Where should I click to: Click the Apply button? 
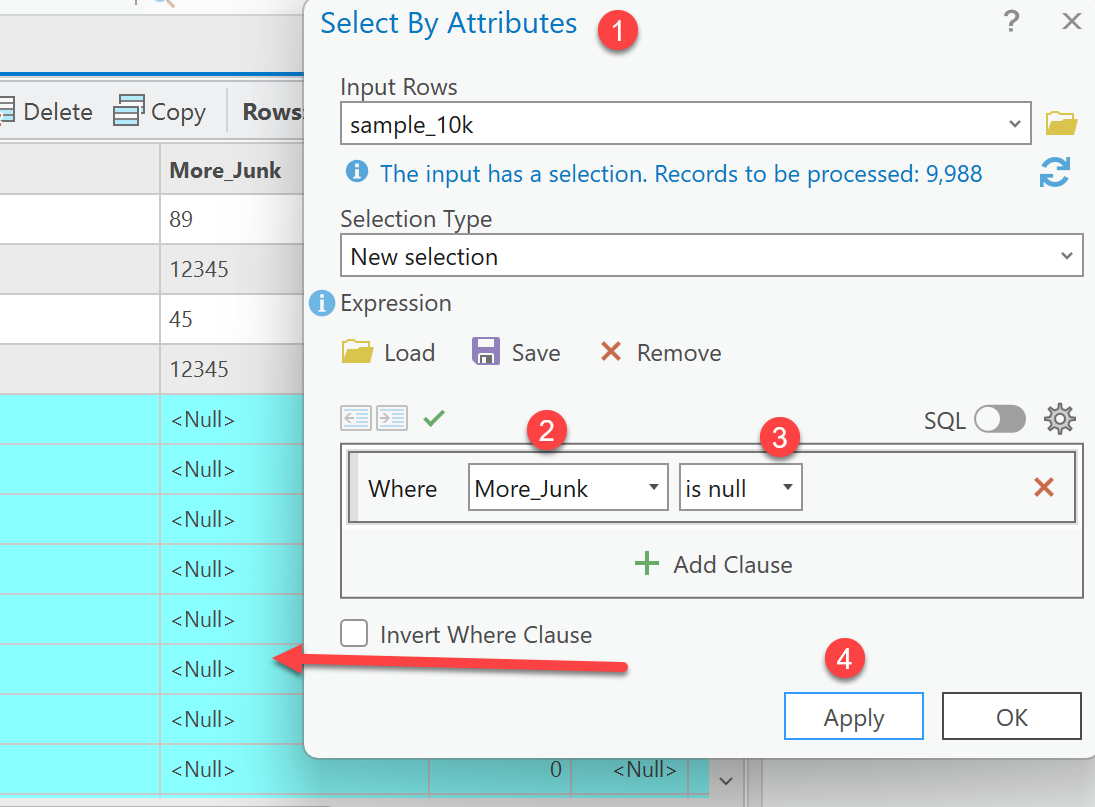tap(853, 718)
